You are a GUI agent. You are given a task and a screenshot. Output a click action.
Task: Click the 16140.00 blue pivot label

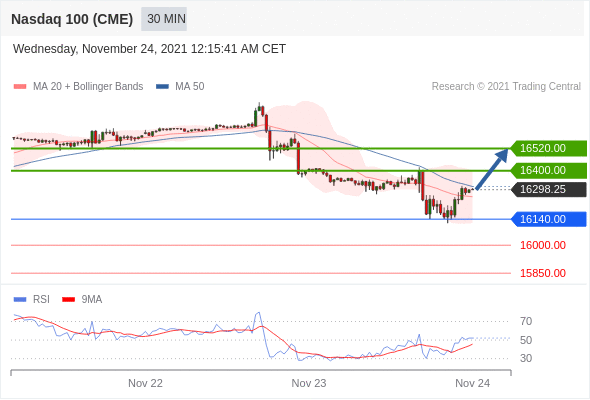click(549, 219)
